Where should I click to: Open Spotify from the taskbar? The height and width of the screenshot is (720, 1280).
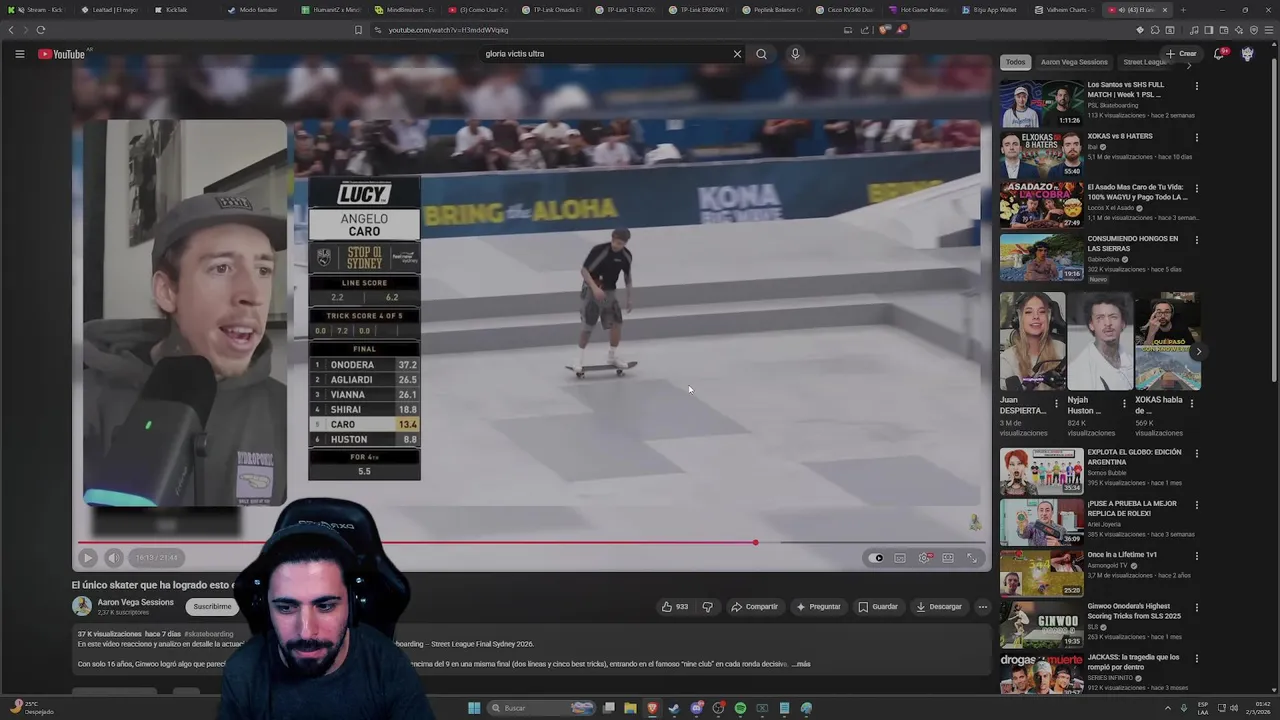(740, 708)
